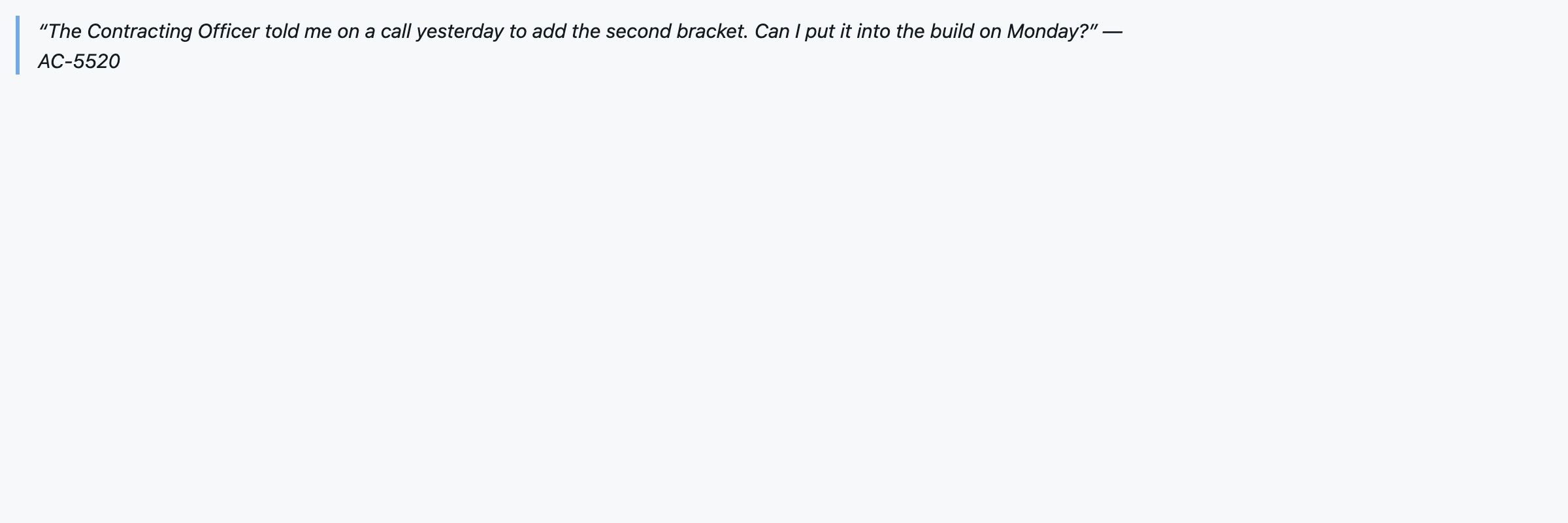The image size is (1568, 523).
Task: Click the blue blockquote bar on the left
Action: click(18, 45)
